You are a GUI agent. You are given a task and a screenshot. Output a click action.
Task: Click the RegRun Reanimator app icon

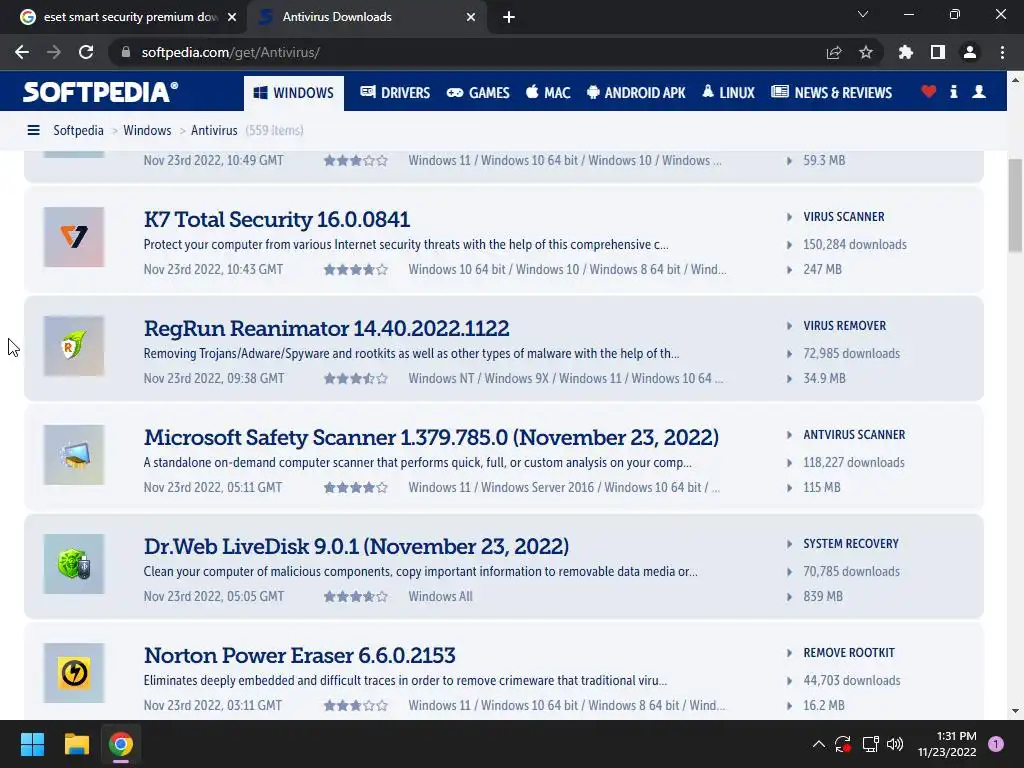[74, 346]
